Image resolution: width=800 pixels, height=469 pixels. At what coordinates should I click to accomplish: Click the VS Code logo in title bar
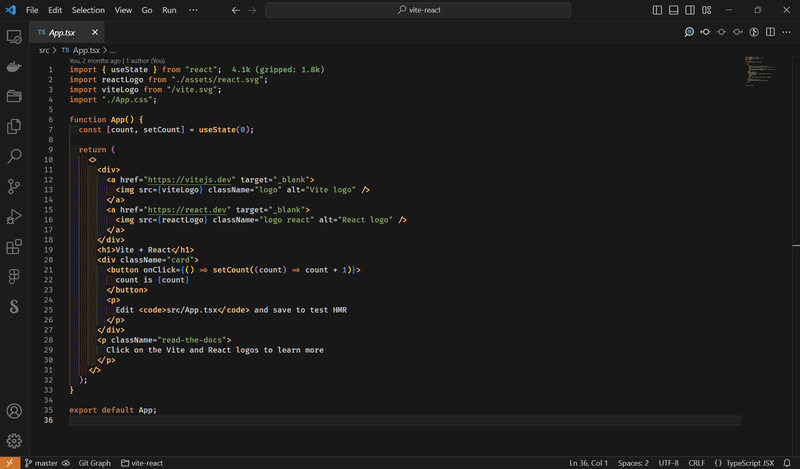11,10
